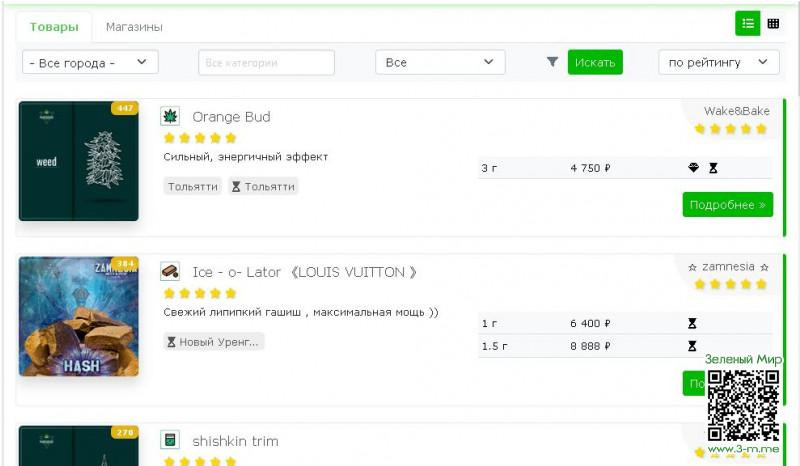This screenshot has height=466, width=800.
Task: Switch to grid view layout
Action: coord(773,23)
